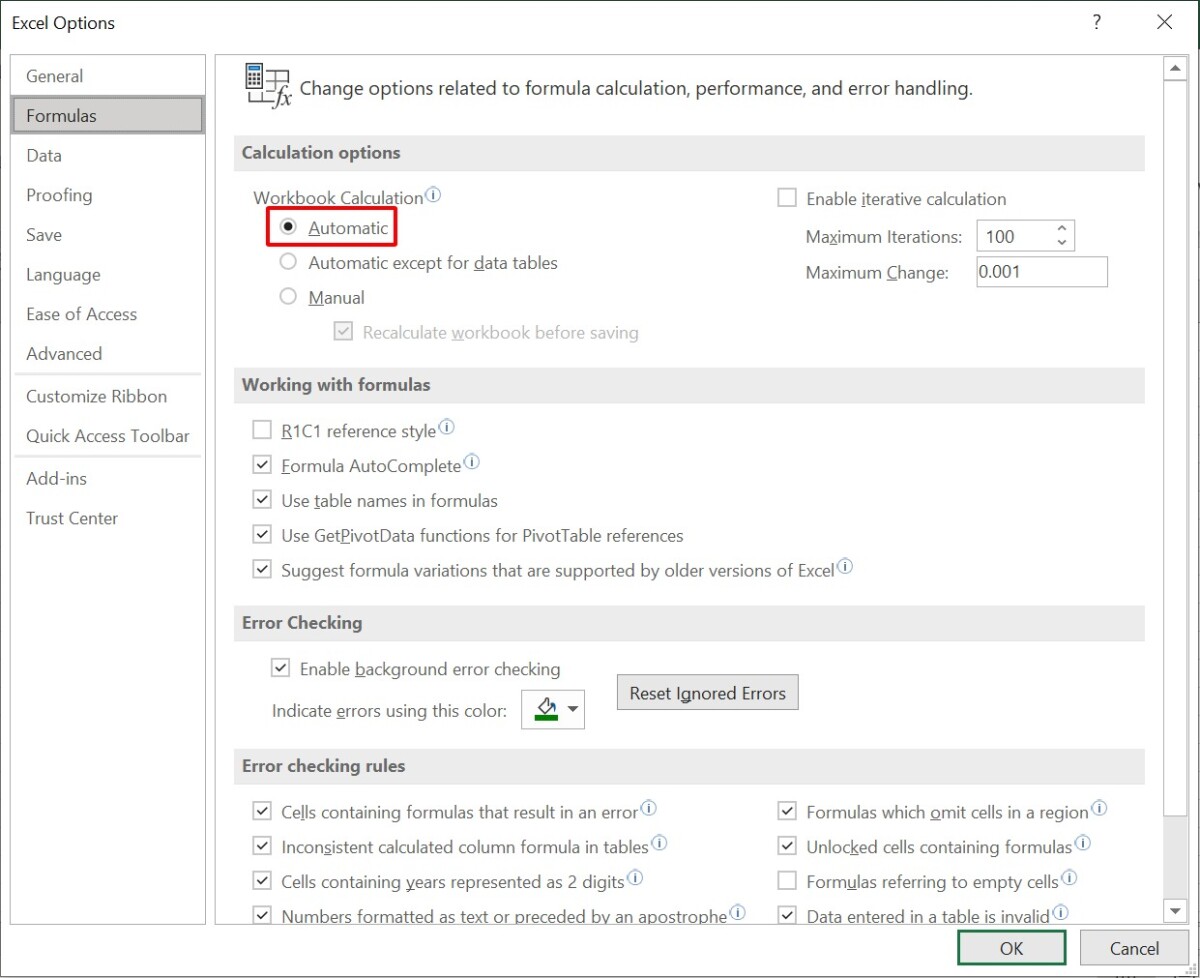This screenshot has width=1200, height=978.
Task: Click info icon for formulas that result in an error
Action: (x=648, y=808)
